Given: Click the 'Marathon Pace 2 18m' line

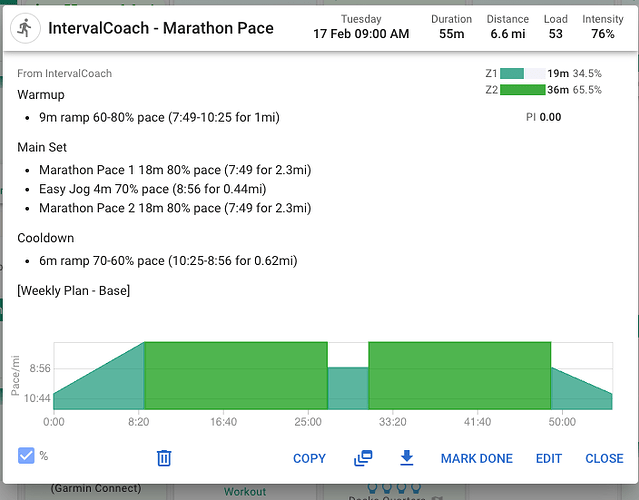Looking at the screenshot, I should tap(175, 208).
